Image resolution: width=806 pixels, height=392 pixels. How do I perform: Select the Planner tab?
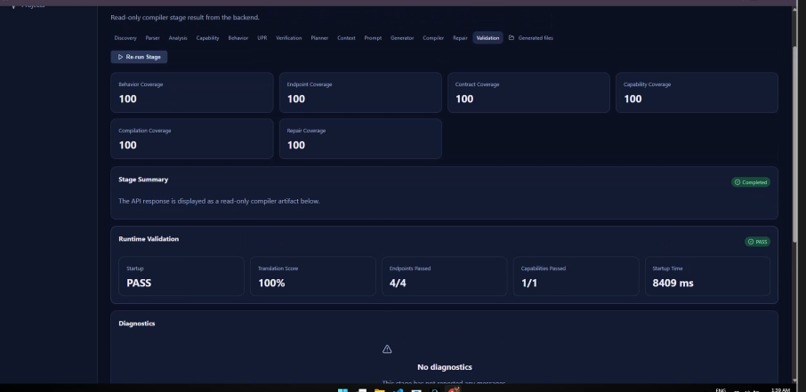pyautogui.click(x=319, y=38)
